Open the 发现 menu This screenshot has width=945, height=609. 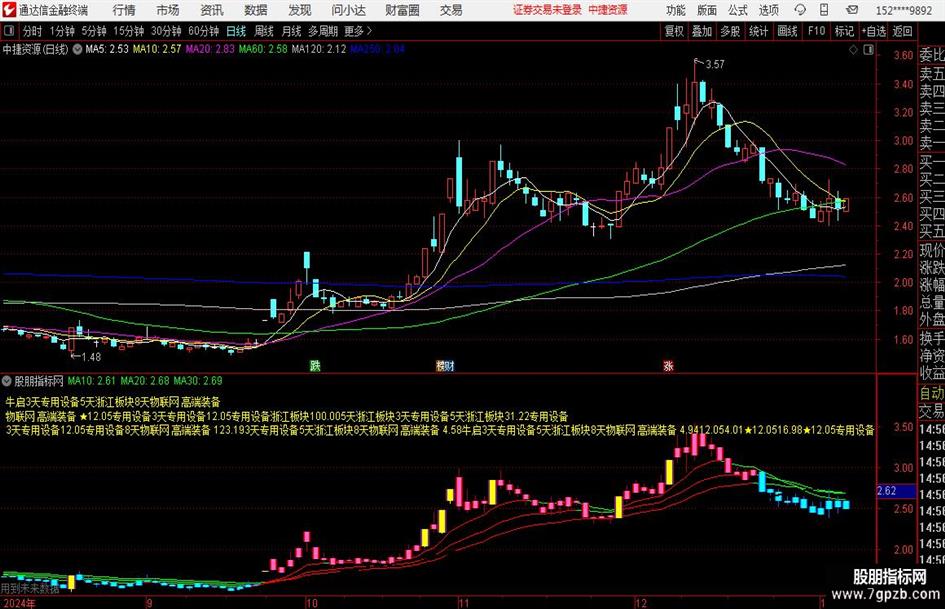[x=300, y=10]
